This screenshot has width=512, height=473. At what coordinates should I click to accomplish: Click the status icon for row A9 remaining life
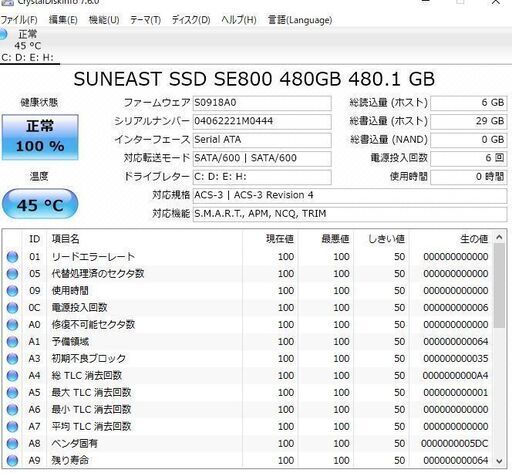pyautogui.click(x=12, y=461)
